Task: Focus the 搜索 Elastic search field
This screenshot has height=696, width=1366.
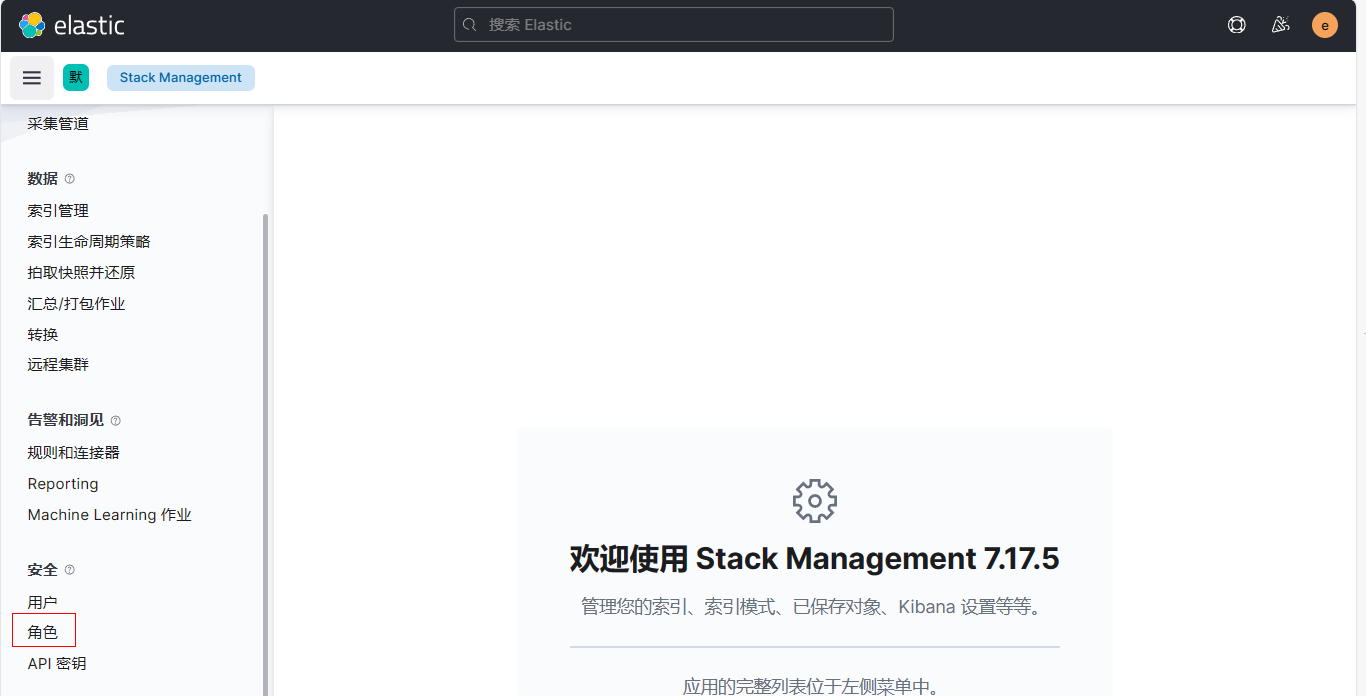Action: (673, 25)
